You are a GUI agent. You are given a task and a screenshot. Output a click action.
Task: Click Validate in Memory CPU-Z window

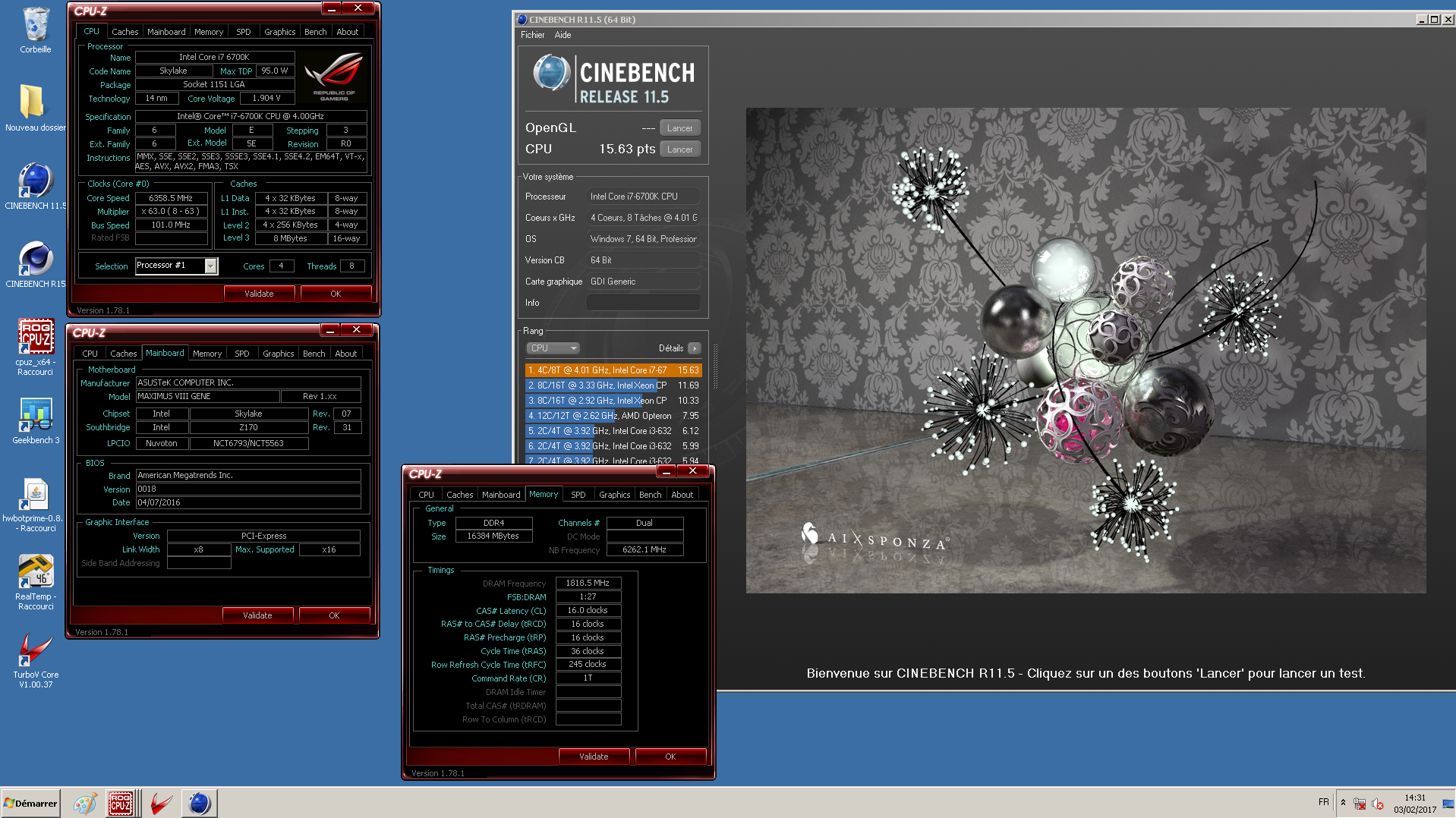[594, 757]
